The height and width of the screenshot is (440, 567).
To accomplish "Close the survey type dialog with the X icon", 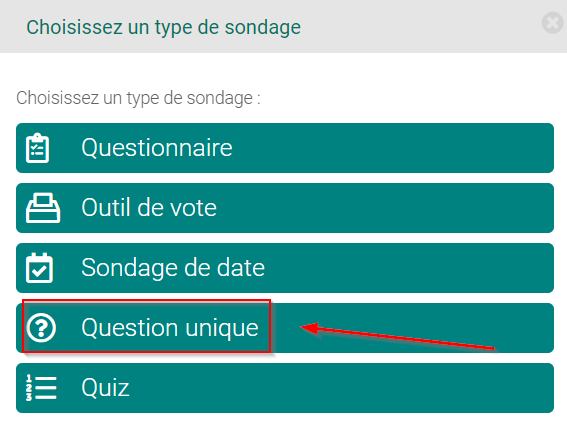I will click(553, 22).
